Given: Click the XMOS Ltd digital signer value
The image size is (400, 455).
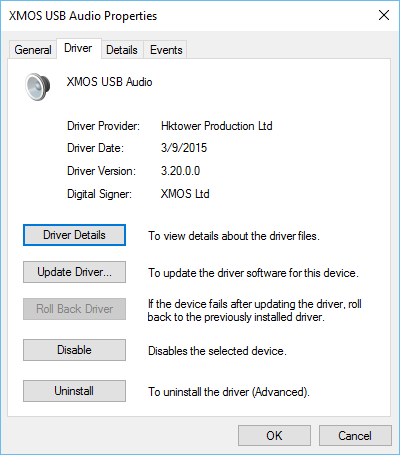Looking at the screenshot, I should tap(185, 194).
